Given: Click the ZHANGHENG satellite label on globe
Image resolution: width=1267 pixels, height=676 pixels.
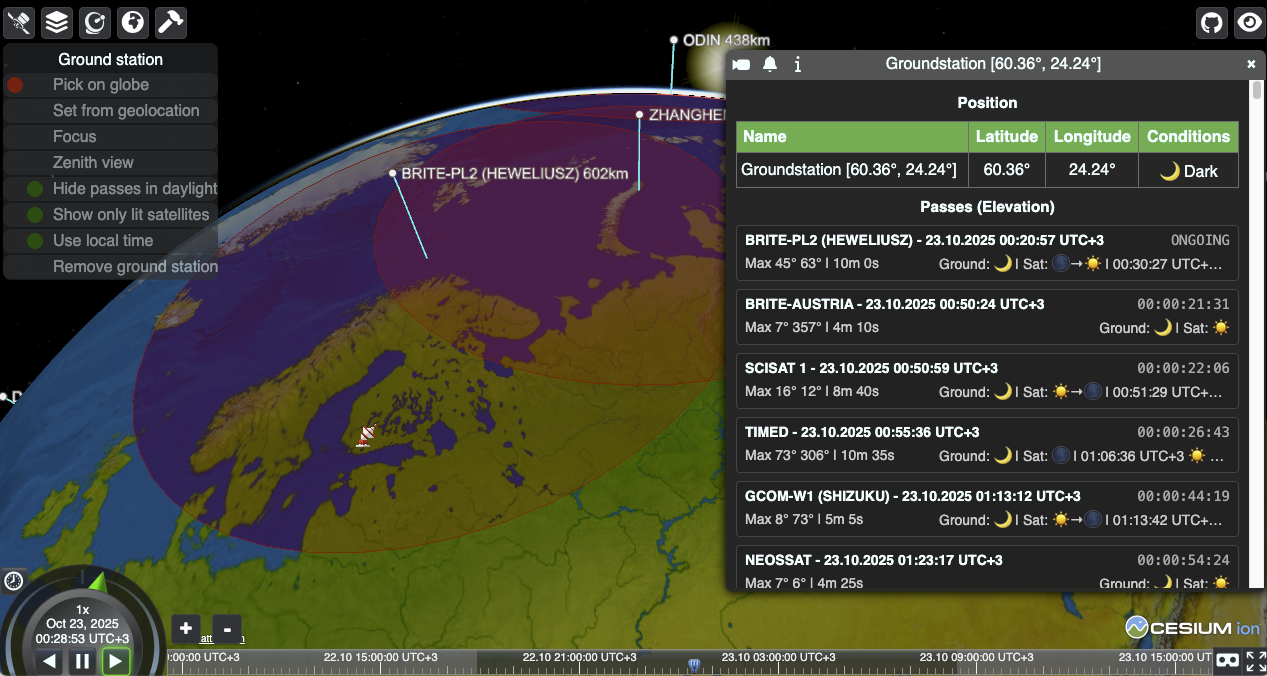Looking at the screenshot, I should click(x=687, y=115).
